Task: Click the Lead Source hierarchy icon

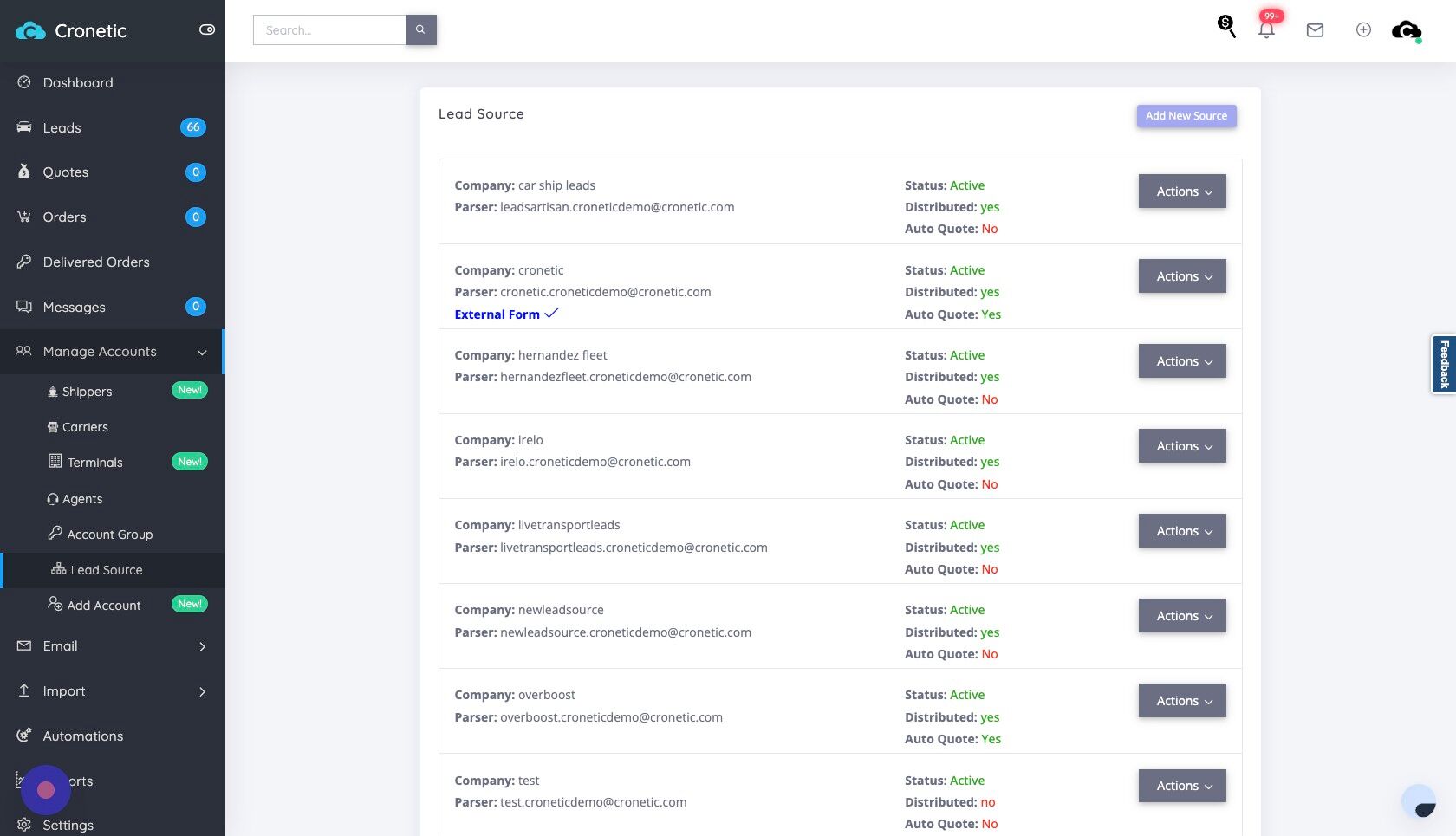Action: [x=59, y=569]
